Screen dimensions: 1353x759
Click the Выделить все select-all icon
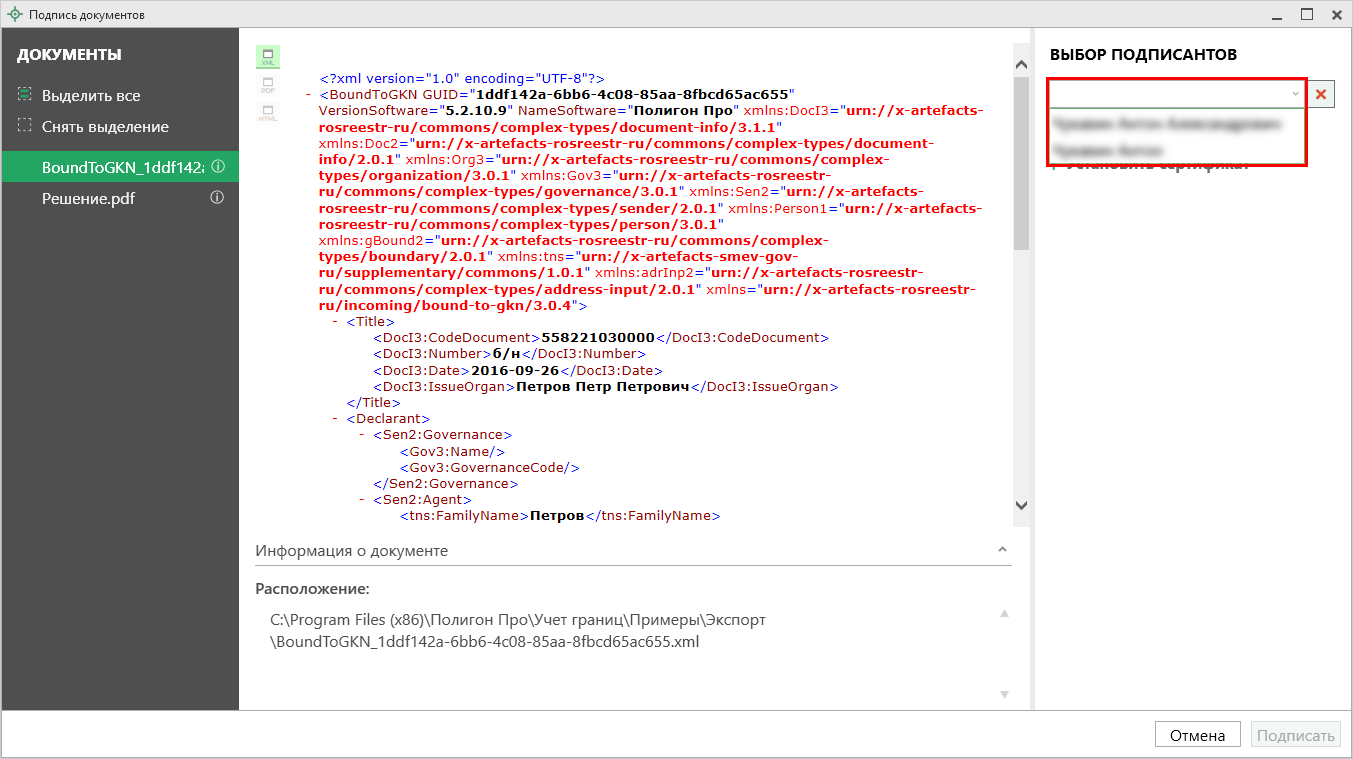coord(24,95)
